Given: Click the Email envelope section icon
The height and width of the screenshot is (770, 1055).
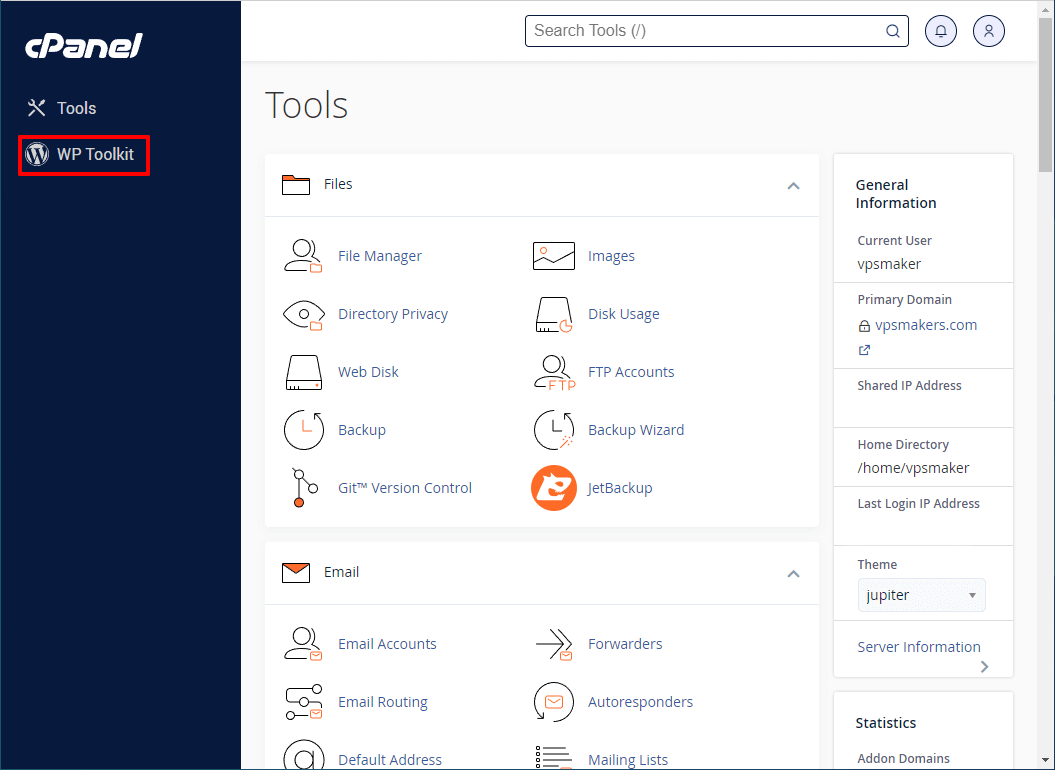Looking at the screenshot, I should point(296,573).
